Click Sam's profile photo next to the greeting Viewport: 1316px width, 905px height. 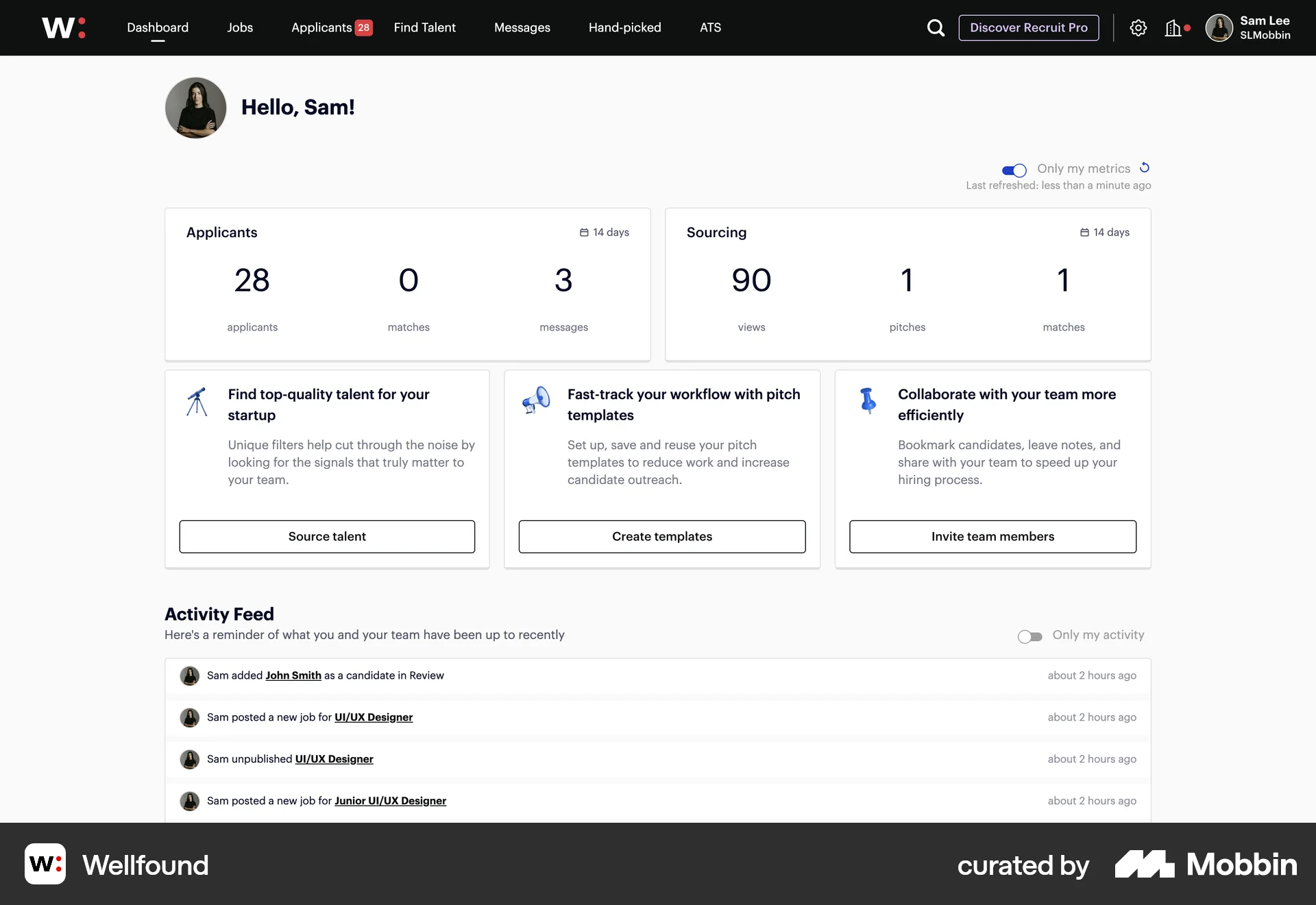[195, 107]
